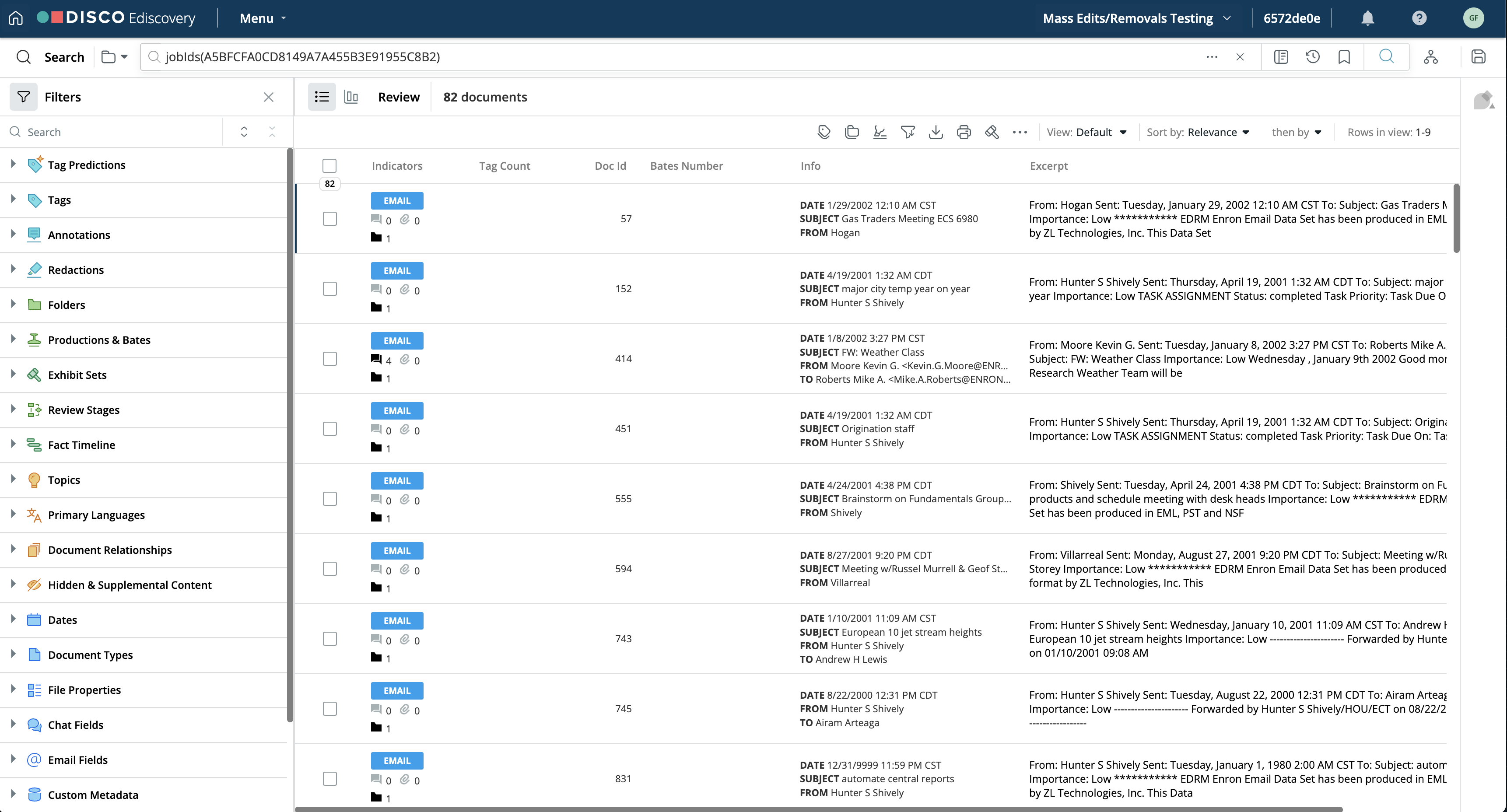Select Fact Timeline filter item
This screenshot has width=1507, height=812.
(x=81, y=444)
